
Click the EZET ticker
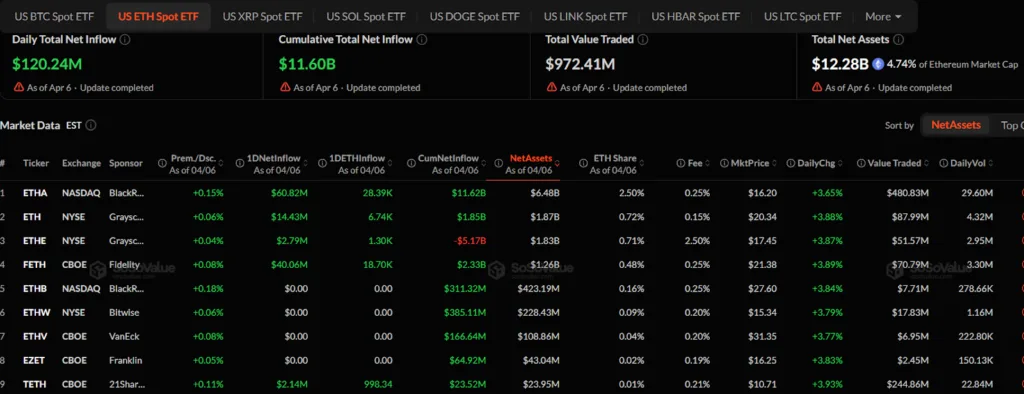point(33,360)
